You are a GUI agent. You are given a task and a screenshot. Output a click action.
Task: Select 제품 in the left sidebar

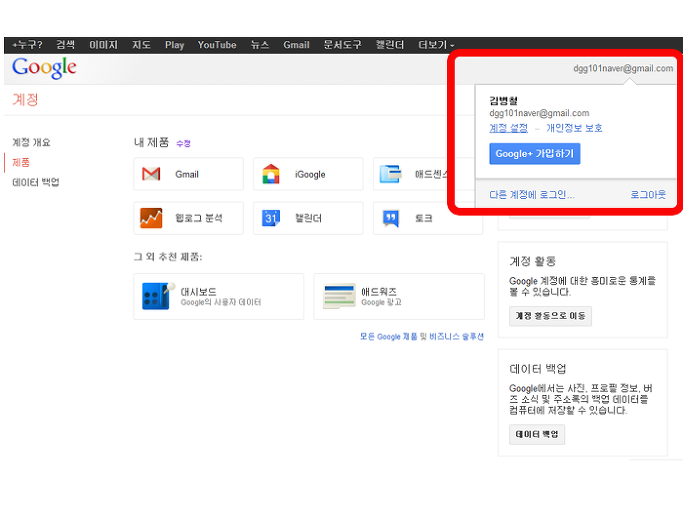(21, 162)
